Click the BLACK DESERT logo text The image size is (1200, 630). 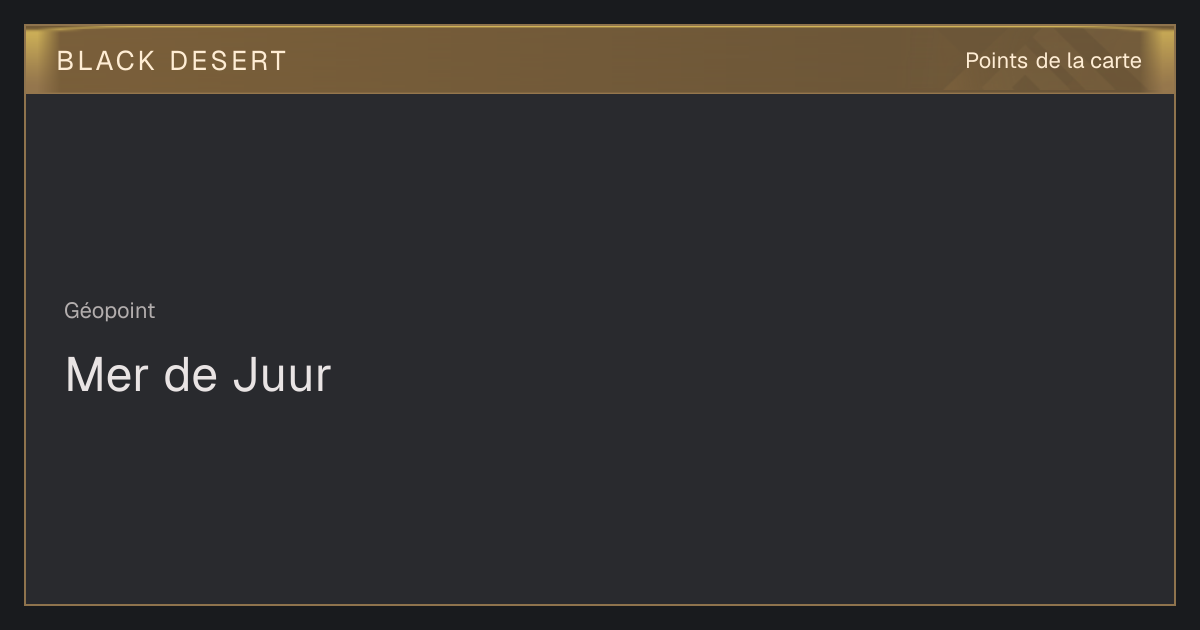pos(172,61)
